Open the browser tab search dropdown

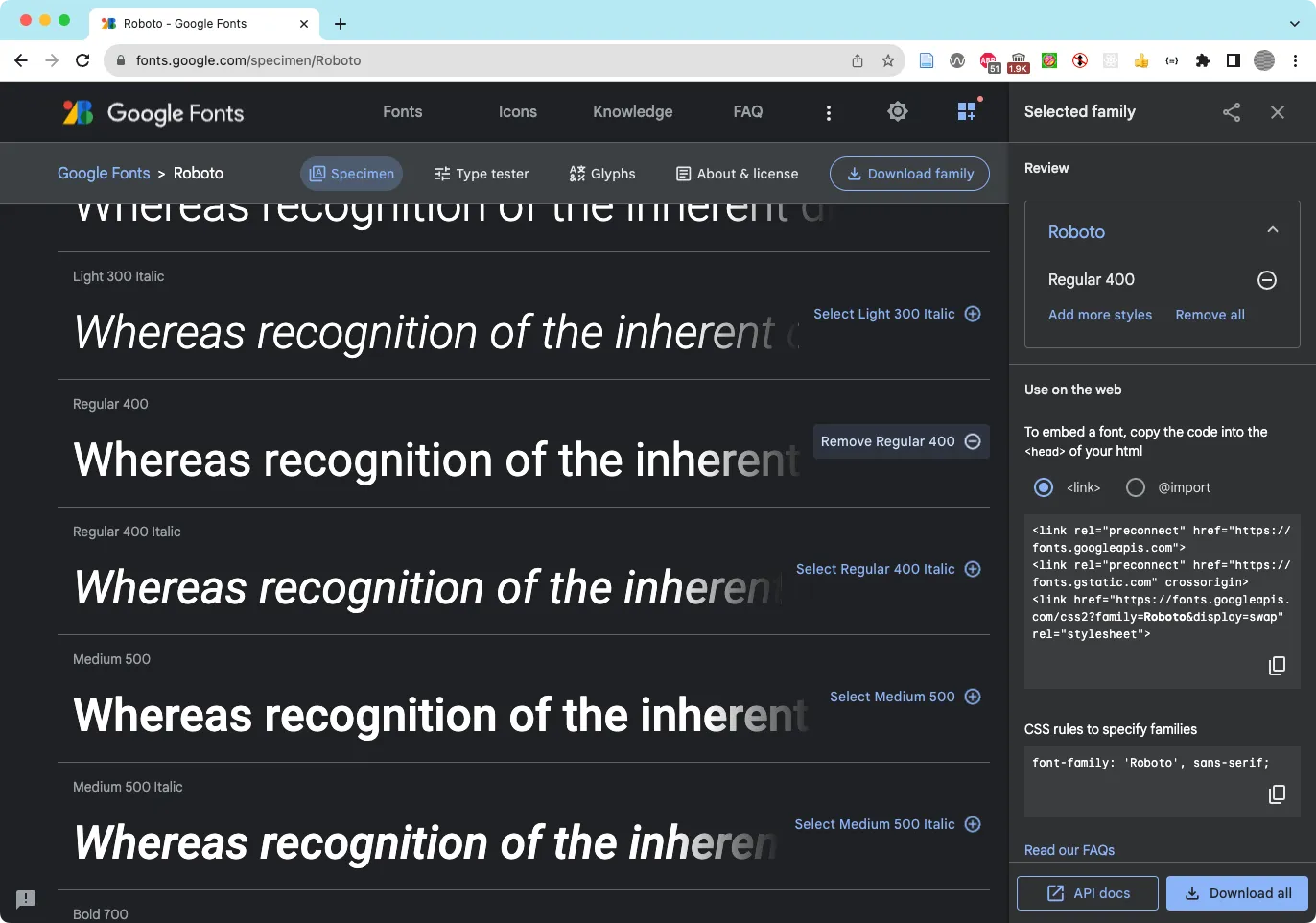1295,23
